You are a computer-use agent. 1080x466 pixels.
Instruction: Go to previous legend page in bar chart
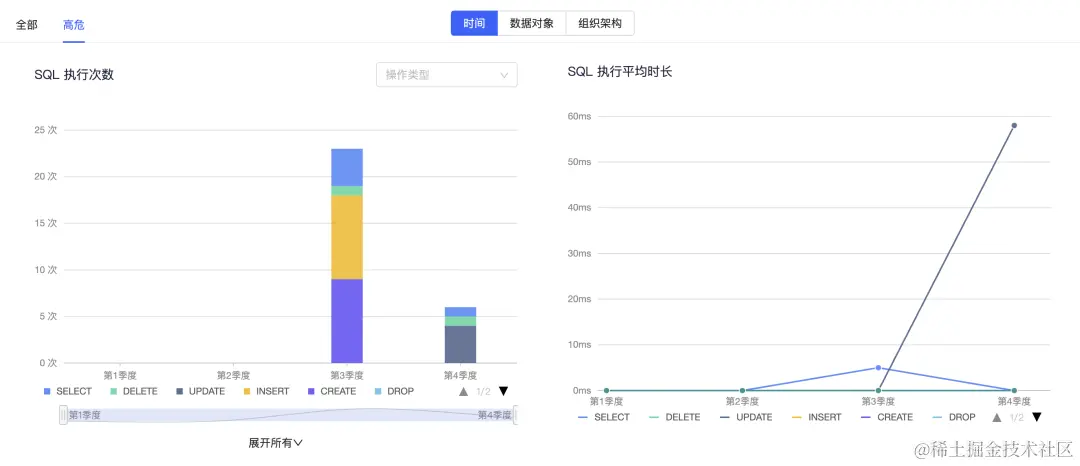464,391
